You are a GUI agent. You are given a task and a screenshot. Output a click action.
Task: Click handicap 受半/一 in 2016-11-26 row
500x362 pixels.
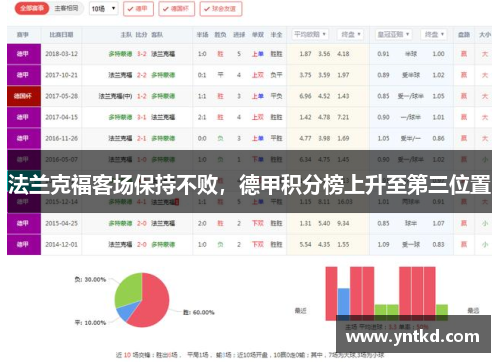click(410, 138)
